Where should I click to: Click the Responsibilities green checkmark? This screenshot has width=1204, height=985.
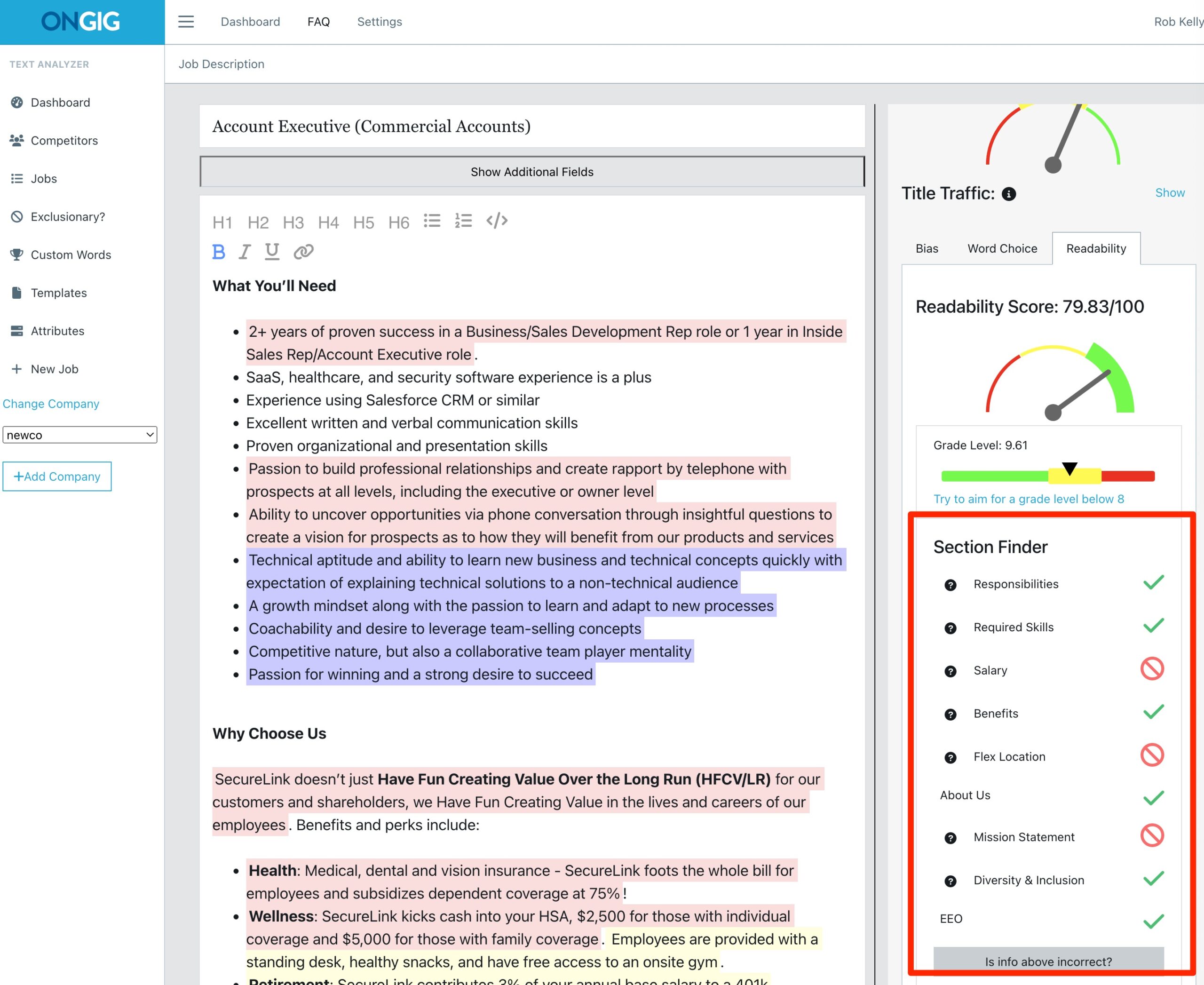point(1154,582)
